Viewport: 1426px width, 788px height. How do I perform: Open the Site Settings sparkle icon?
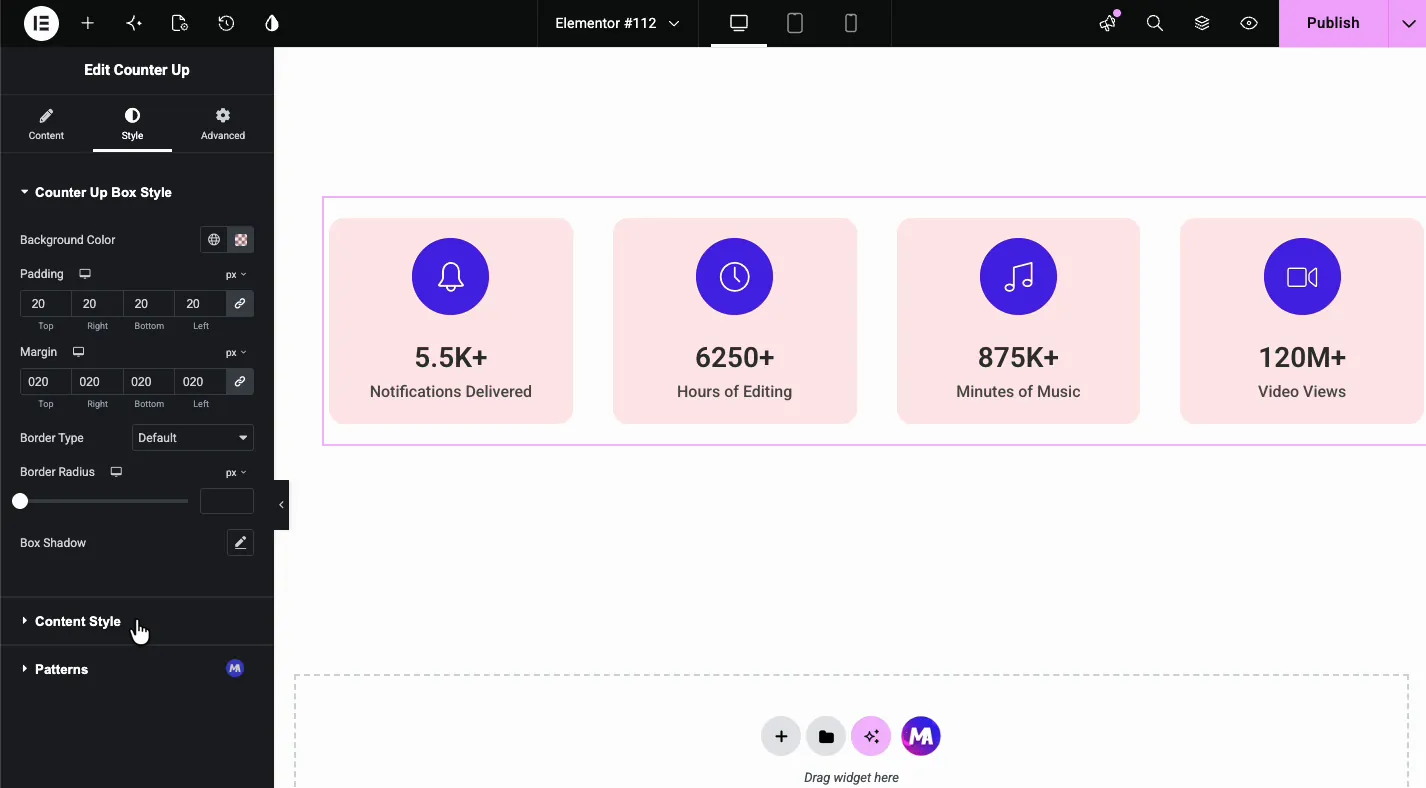click(x=134, y=23)
